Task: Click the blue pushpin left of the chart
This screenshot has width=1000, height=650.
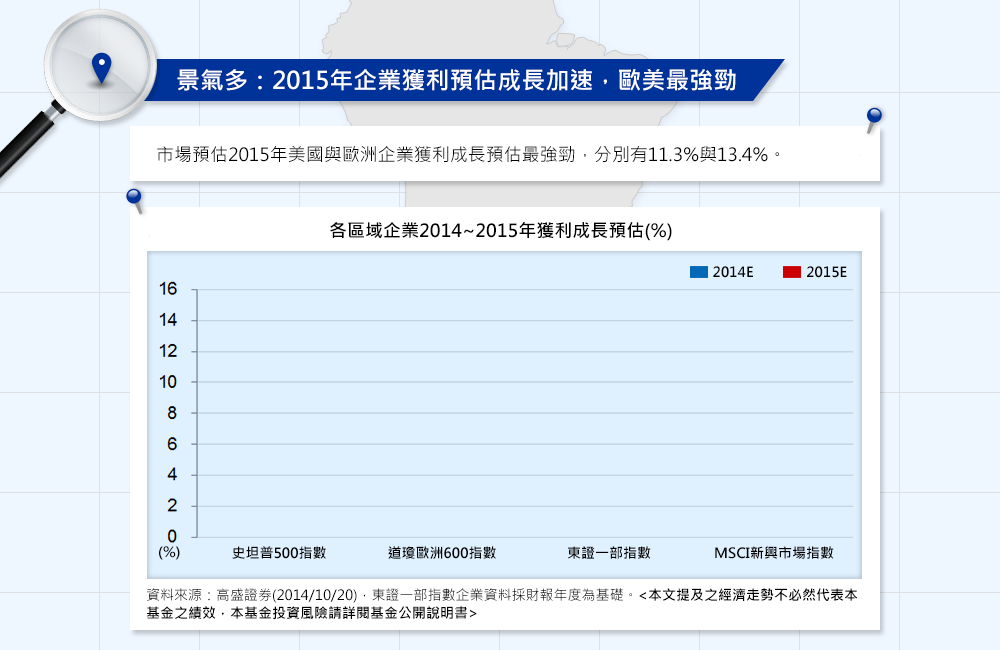Action: 134,198
